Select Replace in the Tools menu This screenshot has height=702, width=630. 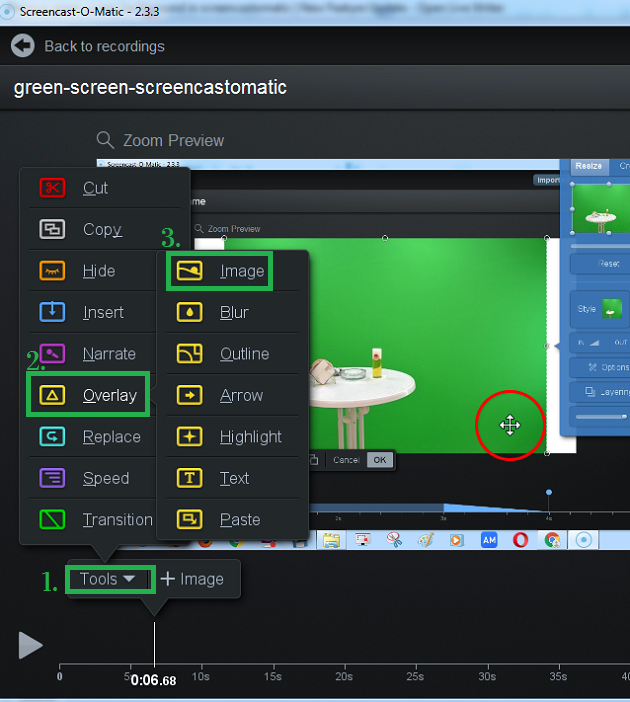tap(93, 437)
